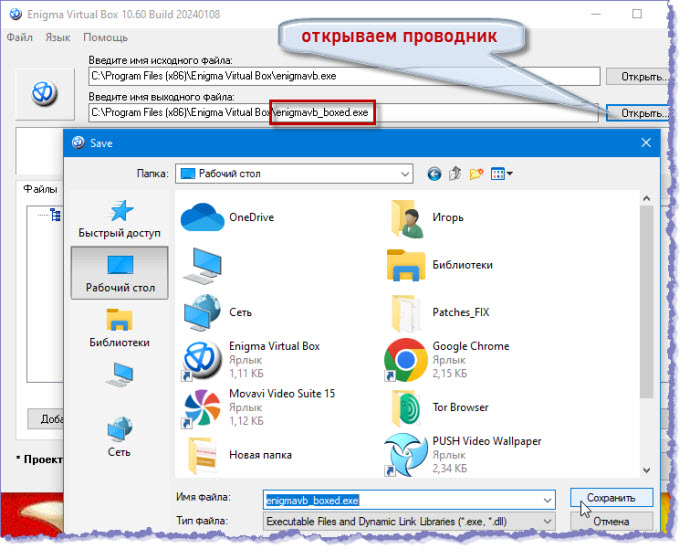Open the Язык menu
Viewport: 690px width, 554px height.
pyautogui.click(x=58, y=37)
